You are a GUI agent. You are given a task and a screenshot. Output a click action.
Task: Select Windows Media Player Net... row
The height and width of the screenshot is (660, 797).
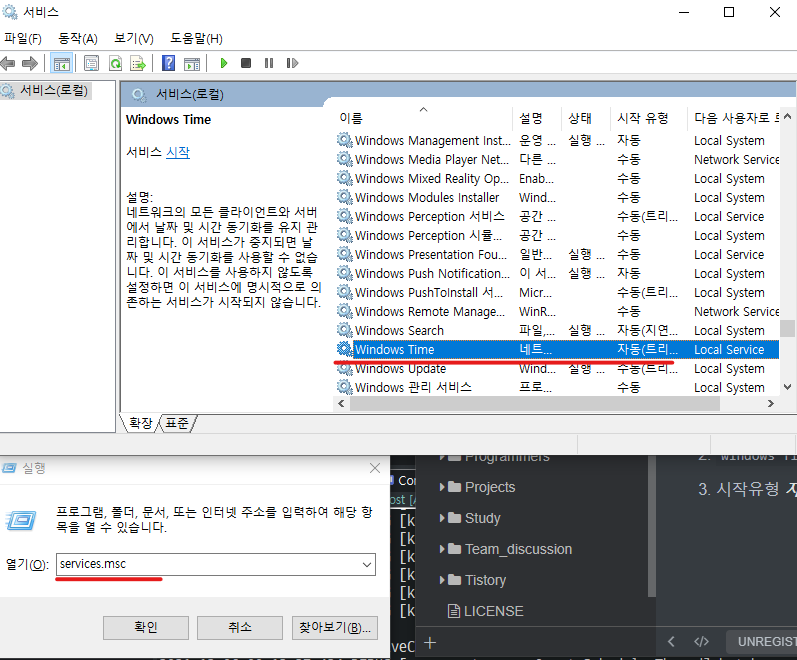tap(558, 159)
